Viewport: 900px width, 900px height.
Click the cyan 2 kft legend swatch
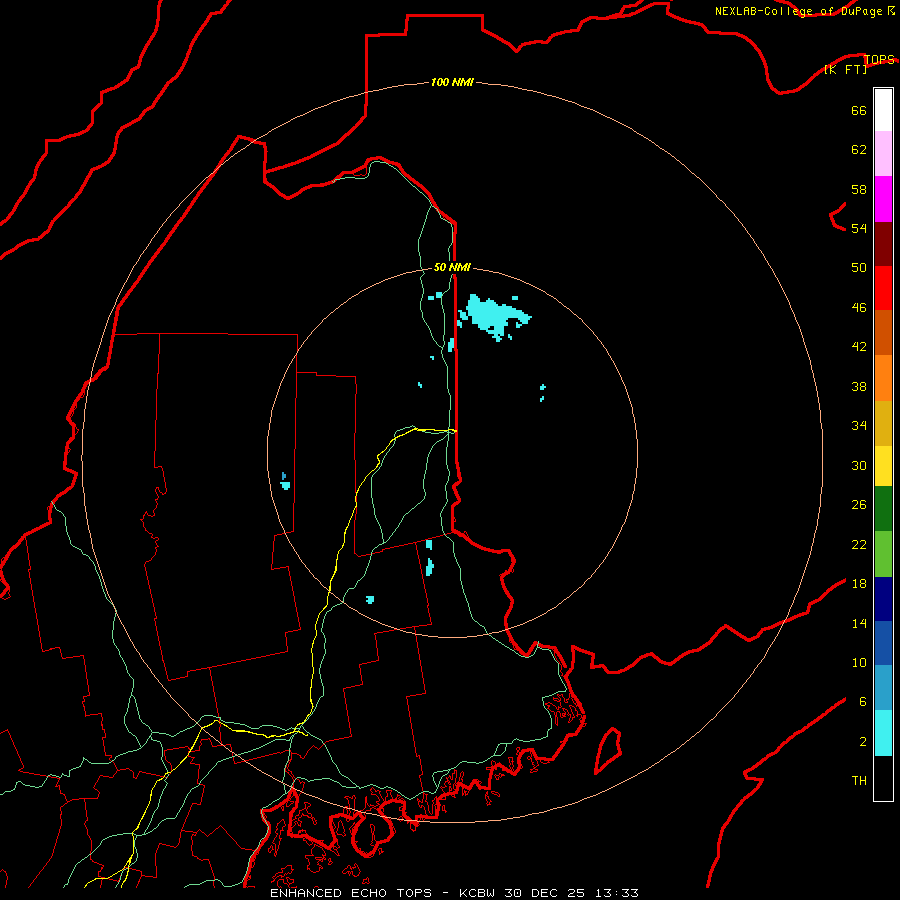click(x=883, y=733)
